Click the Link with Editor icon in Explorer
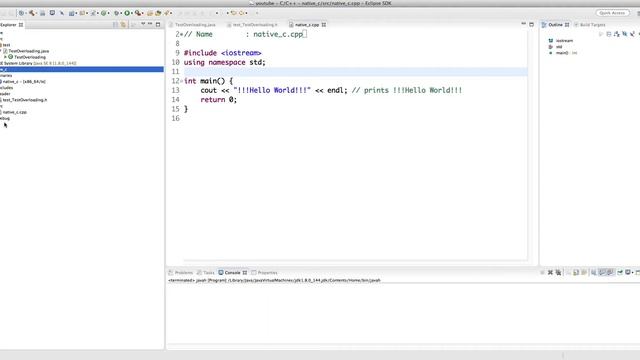Screen dimensions: 640x360 (123, 24)
